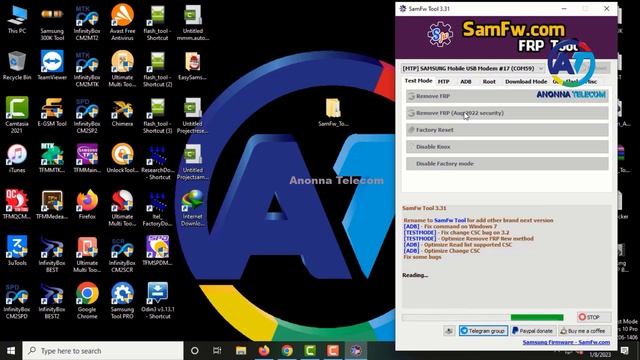Click Remove FRP (Aug 2022 security)
The width and height of the screenshot is (640, 360).
[507, 113]
